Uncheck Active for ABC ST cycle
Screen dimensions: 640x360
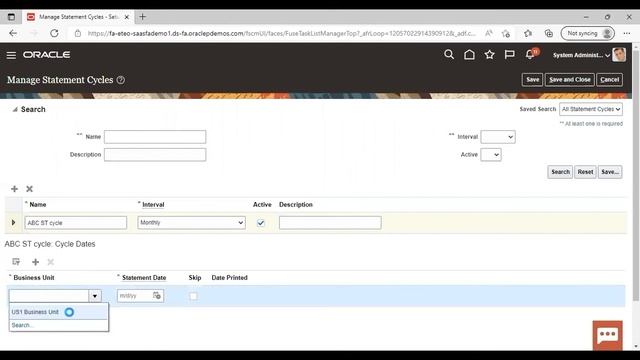tap(261, 223)
